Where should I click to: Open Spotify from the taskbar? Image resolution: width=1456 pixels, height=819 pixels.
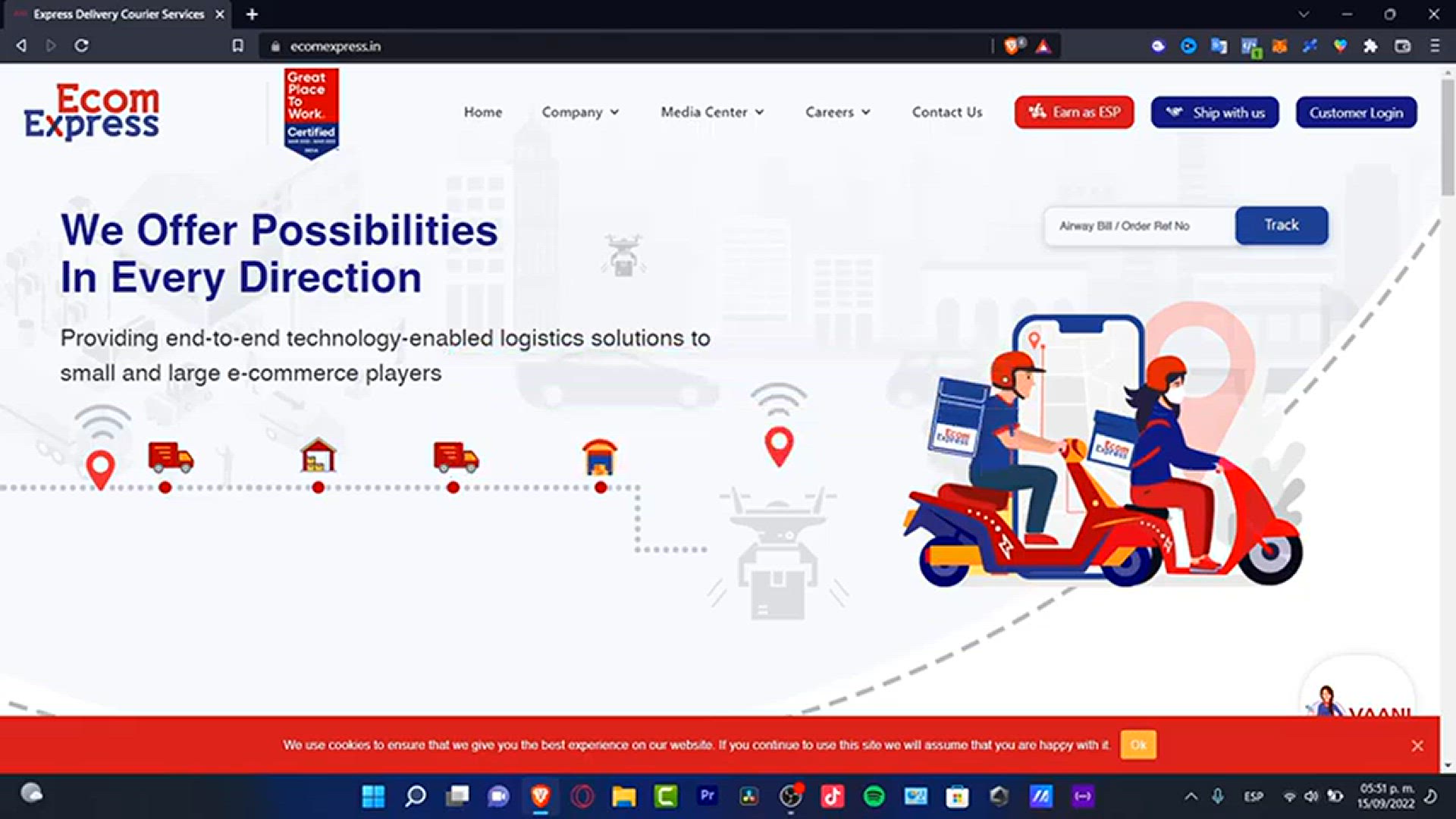874,796
